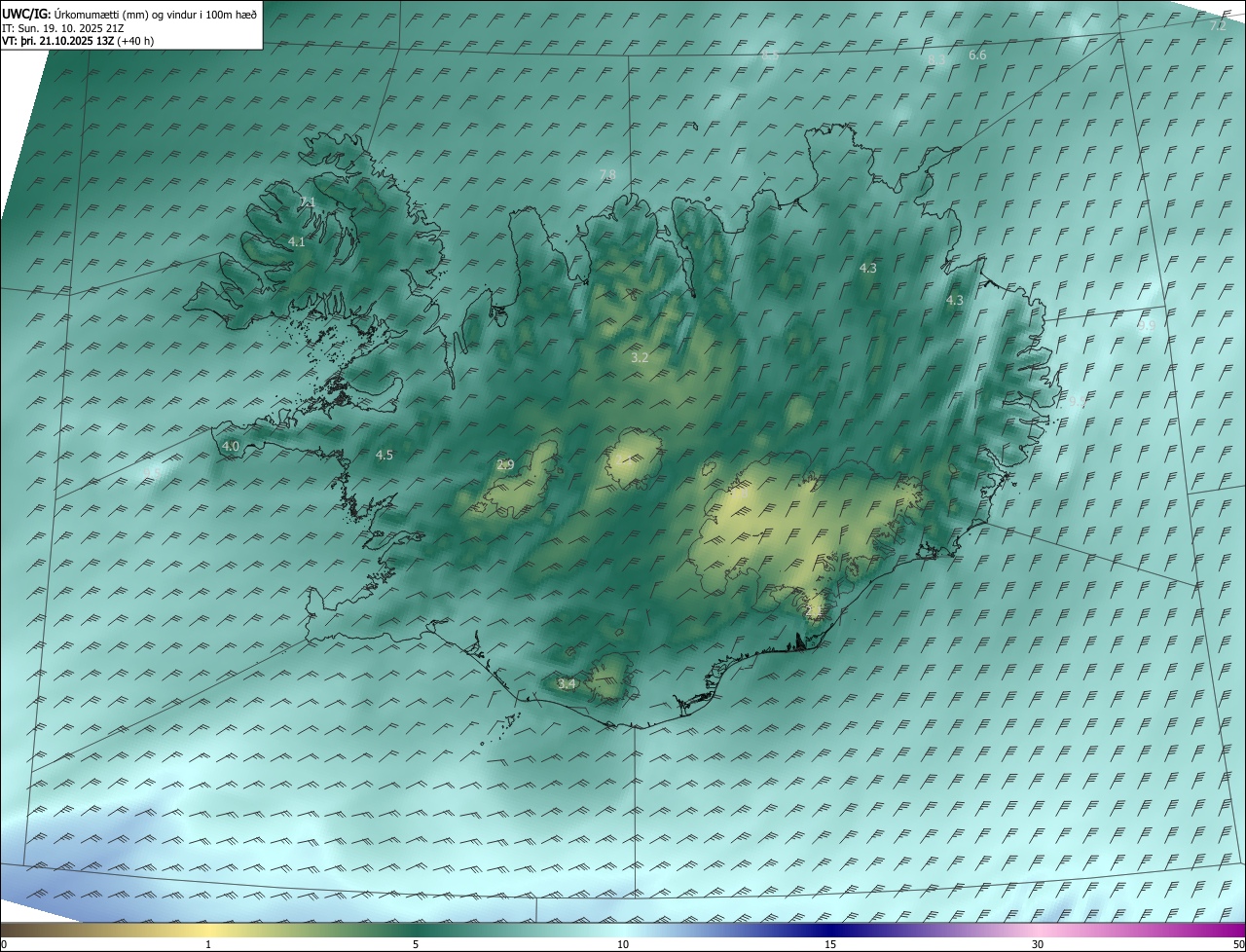
Task: Pick the 6.6 value label near the top edge
Action: pyautogui.click(x=977, y=55)
